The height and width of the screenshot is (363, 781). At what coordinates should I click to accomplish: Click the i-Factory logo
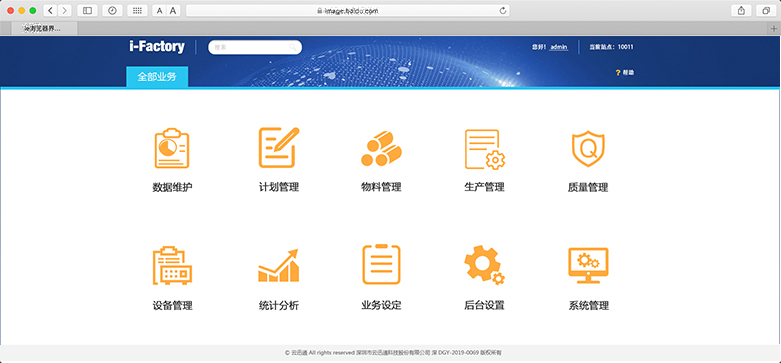point(156,47)
